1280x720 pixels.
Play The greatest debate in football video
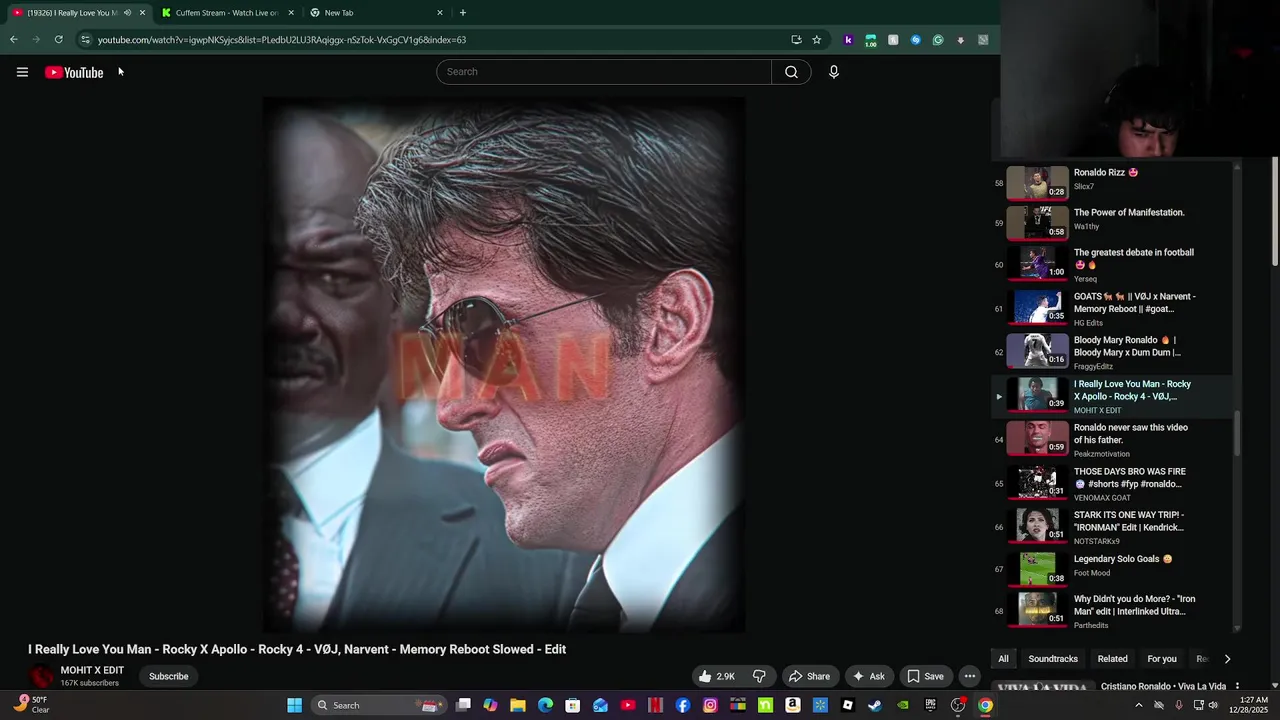tap(1112, 264)
